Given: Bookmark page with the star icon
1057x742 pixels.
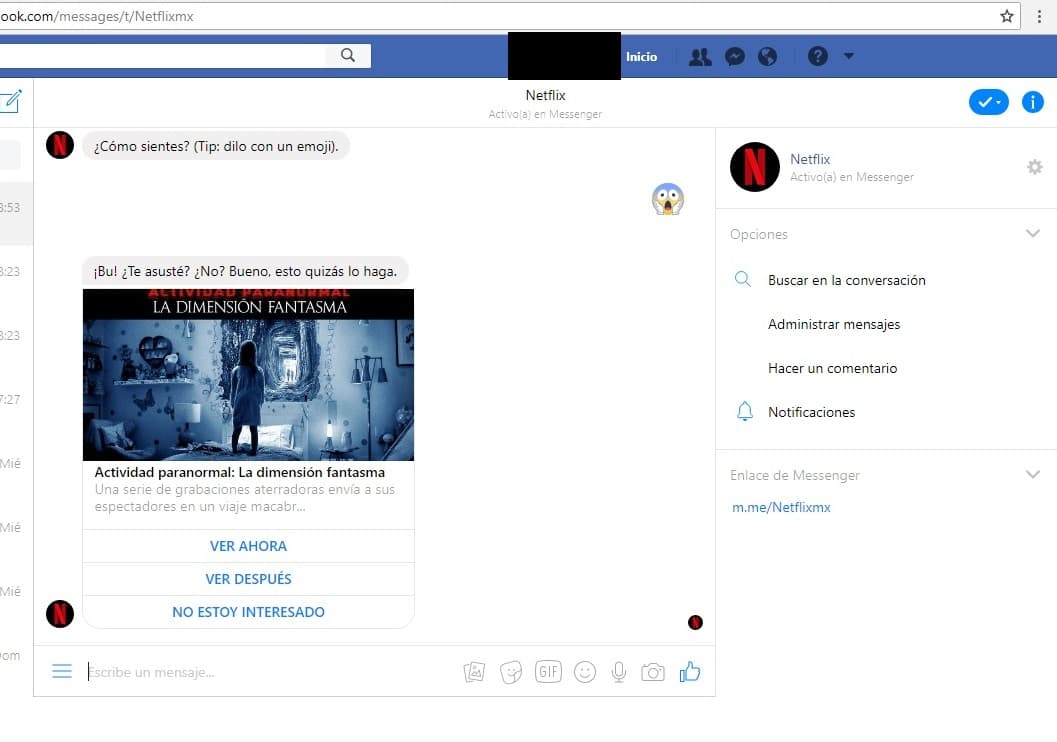Looking at the screenshot, I should (x=1007, y=16).
